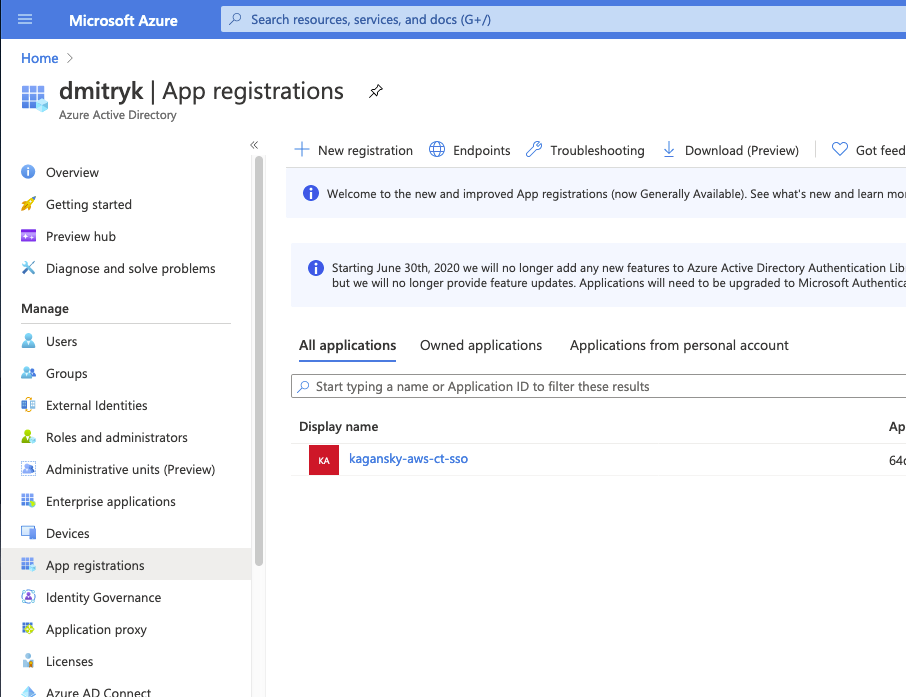Click the Troubleshooting wrench icon
The width and height of the screenshot is (906, 697).
pos(534,150)
